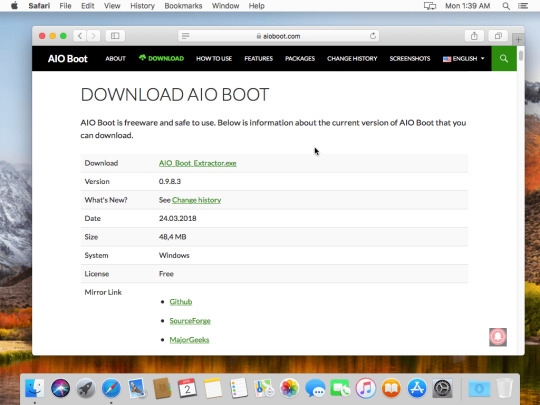Image resolution: width=540 pixels, height=405 pixels.
Task: Reload the aioboot.com page
Action: click(x=373, y=36)
